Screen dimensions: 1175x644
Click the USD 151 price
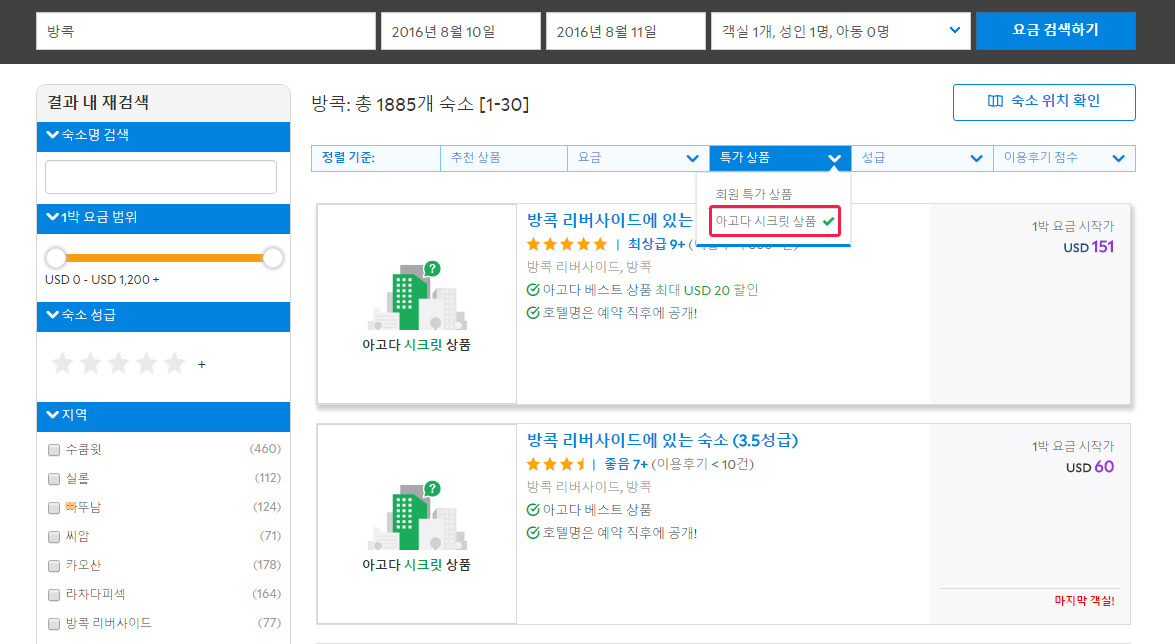pos(1088,247)
